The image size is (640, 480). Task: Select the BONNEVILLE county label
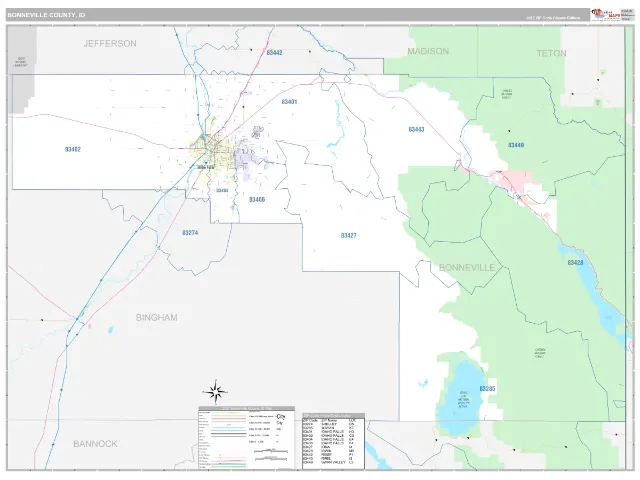(467, 267)
